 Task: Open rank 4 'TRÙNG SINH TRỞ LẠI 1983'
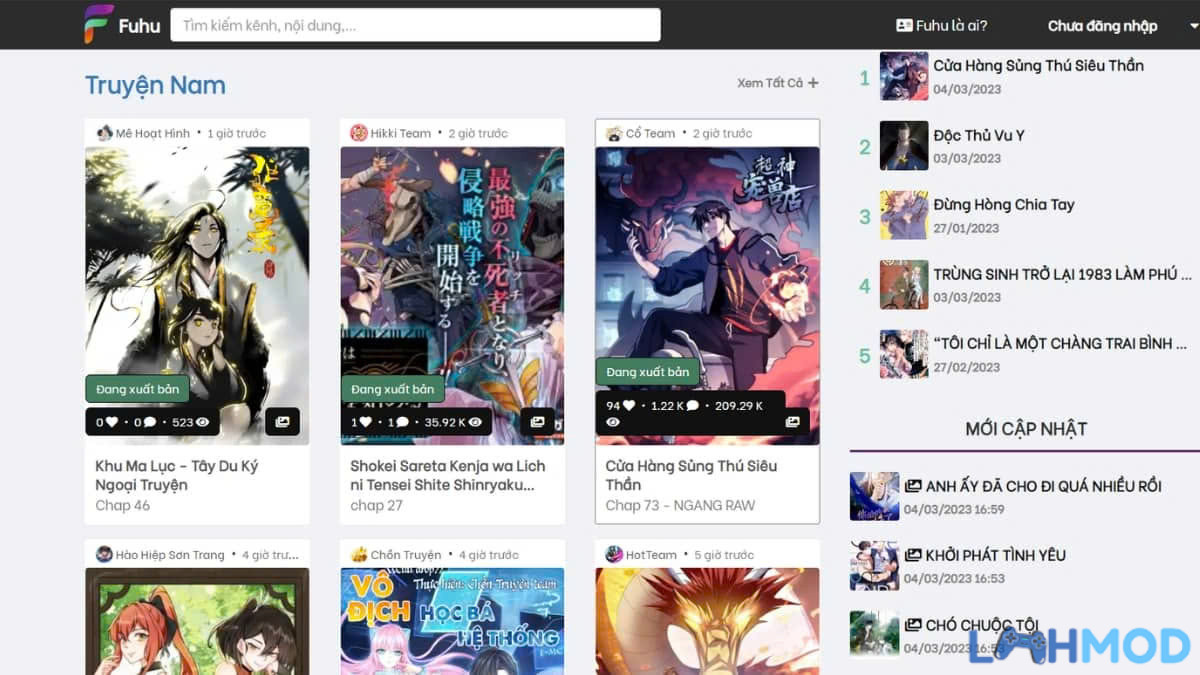tap(1062, 274)
